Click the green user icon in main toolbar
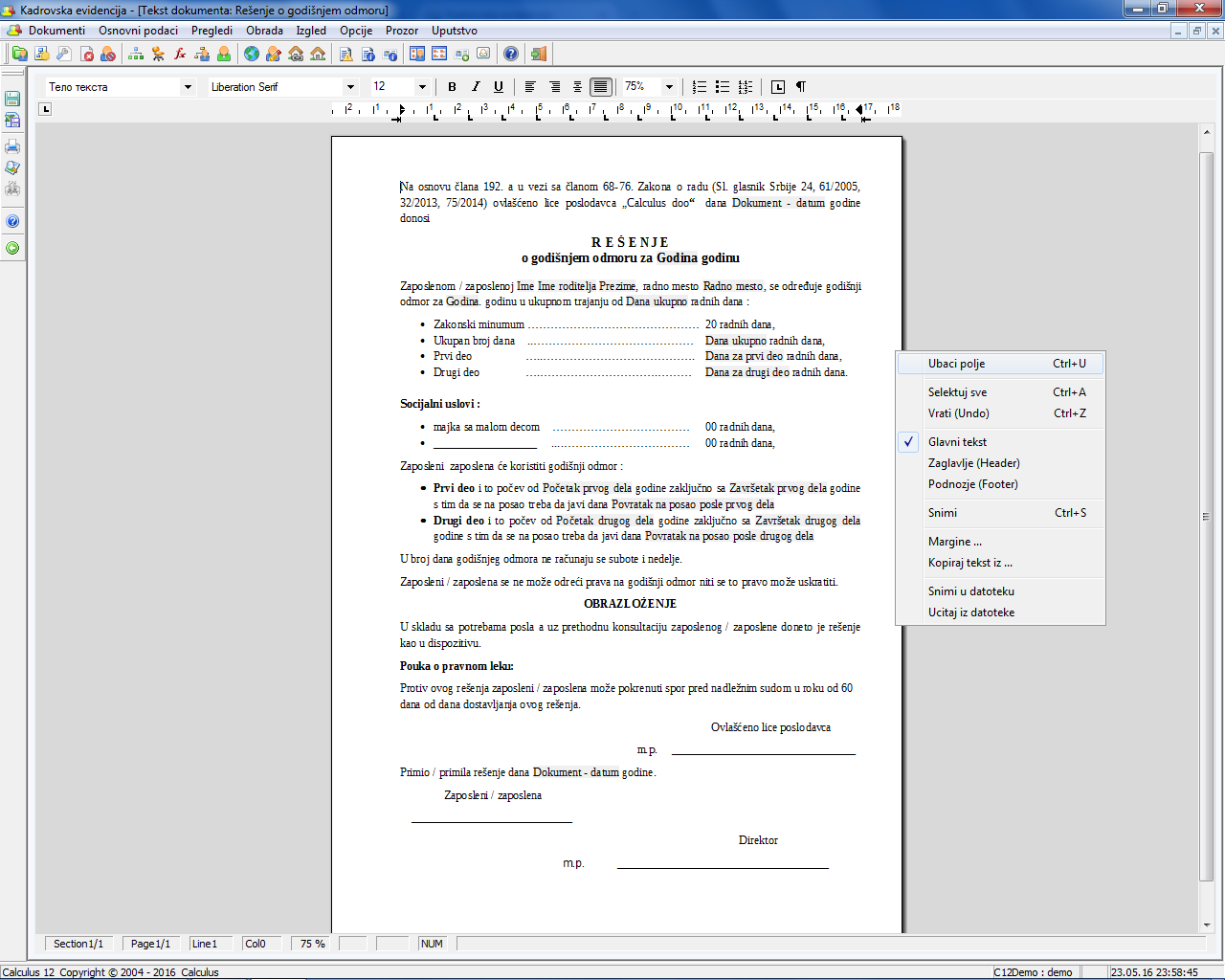Image resolution: width=1225 pixels, height=980 pixels. click(224, 54)
